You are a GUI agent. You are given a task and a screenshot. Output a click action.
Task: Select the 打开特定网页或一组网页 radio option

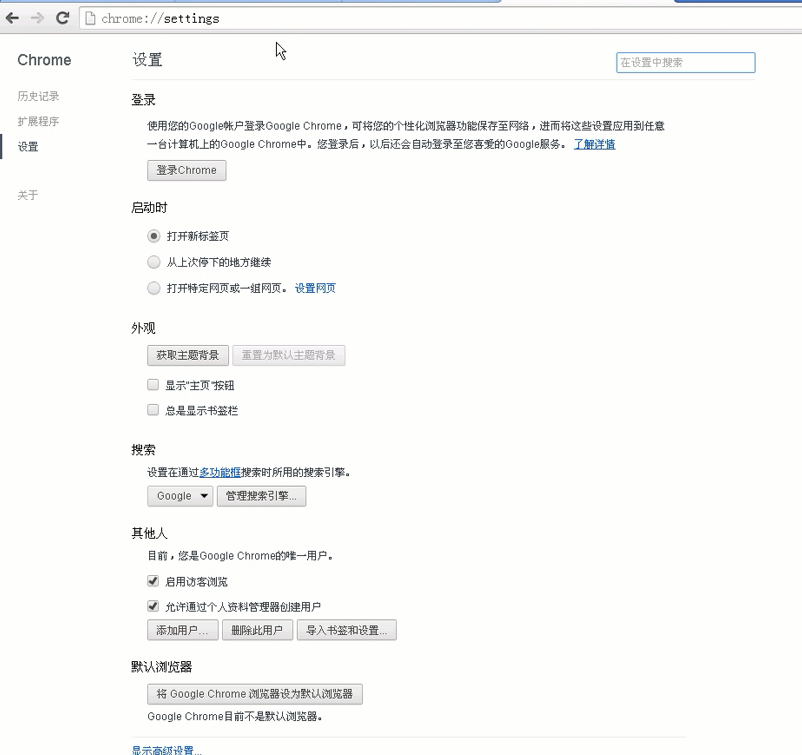(153, 288)
